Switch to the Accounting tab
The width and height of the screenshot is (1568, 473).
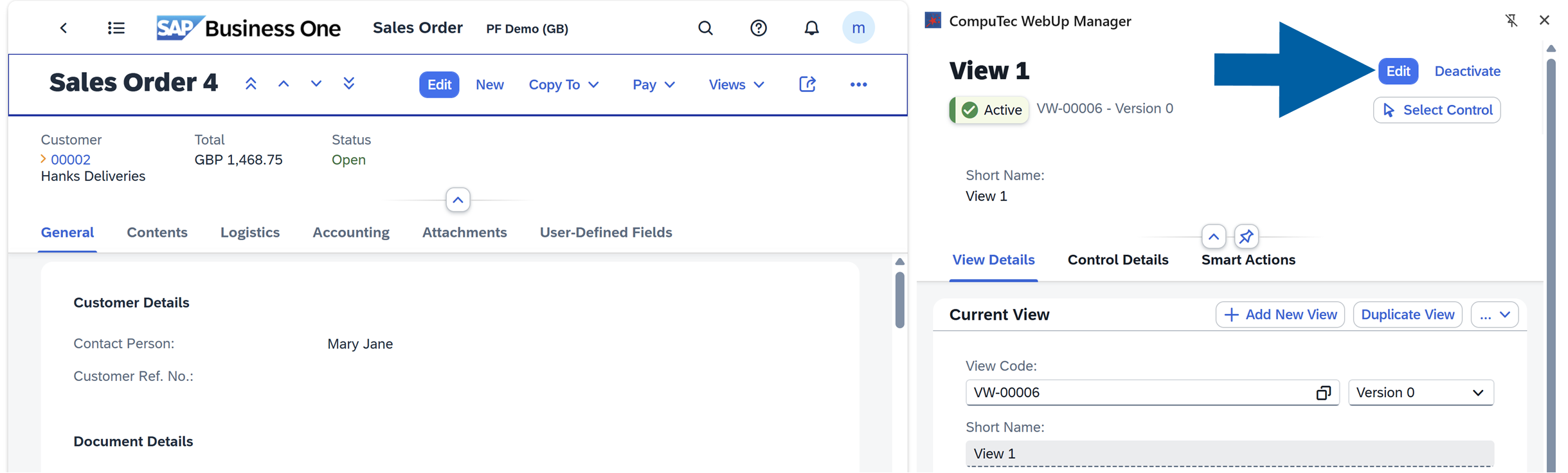(x=351, y=232)
